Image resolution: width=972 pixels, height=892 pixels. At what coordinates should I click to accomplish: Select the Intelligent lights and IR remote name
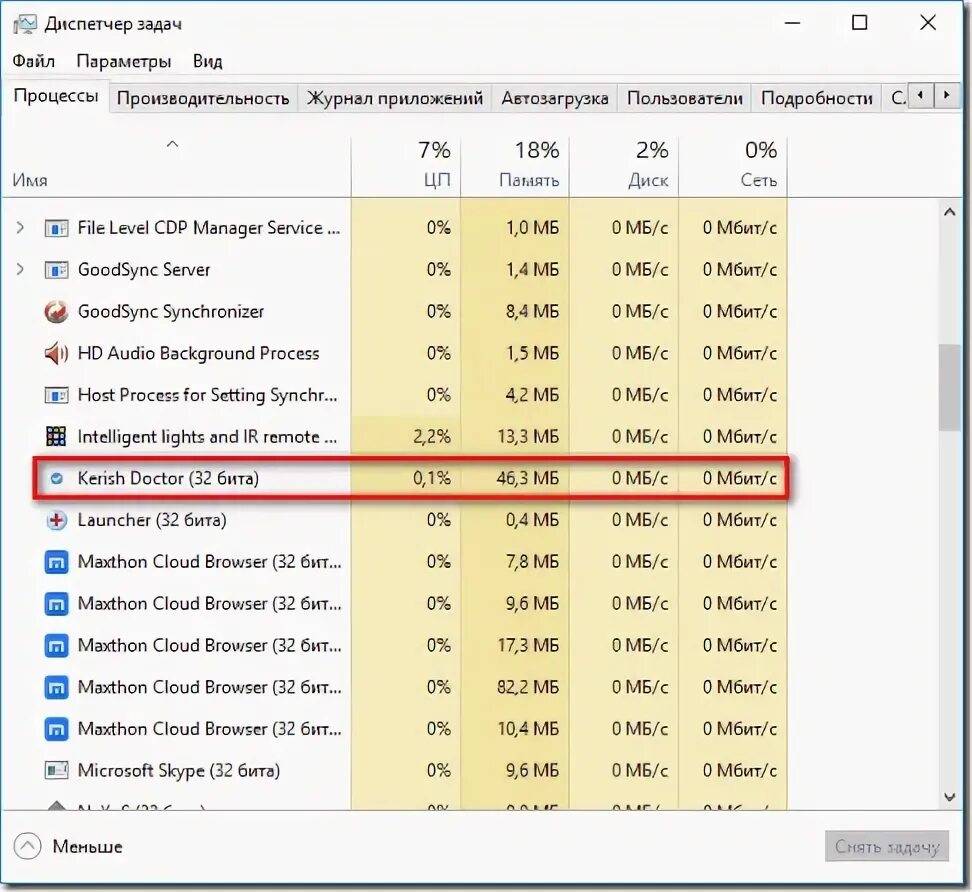(x=207, y=436)
